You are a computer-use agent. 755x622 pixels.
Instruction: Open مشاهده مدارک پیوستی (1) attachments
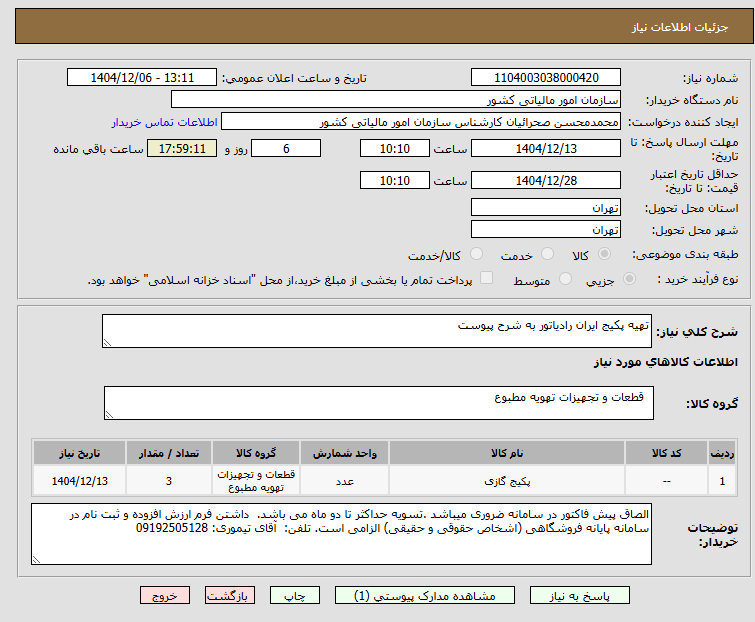click(425, 596)
